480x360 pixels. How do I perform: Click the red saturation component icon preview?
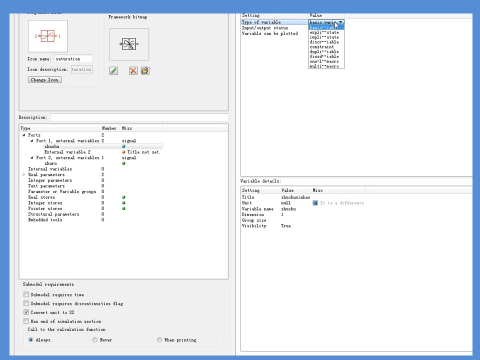pyautogui.click(x=48, y=36)
